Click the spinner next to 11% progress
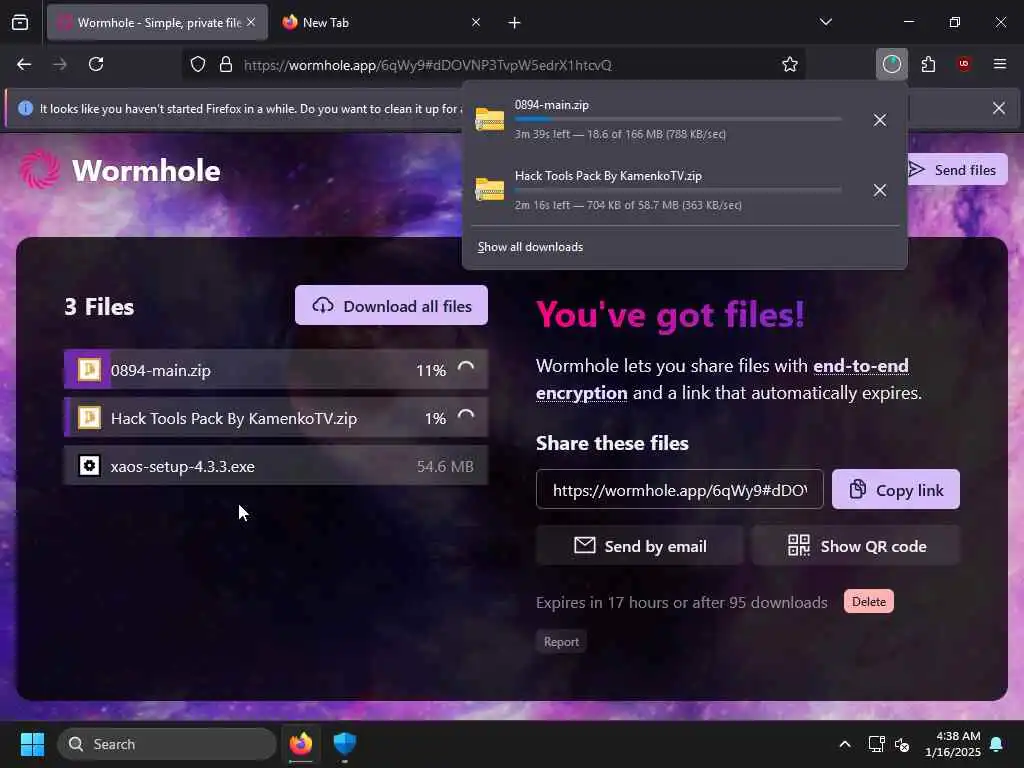The image size is (1024, 768). [x=466, y=369]
